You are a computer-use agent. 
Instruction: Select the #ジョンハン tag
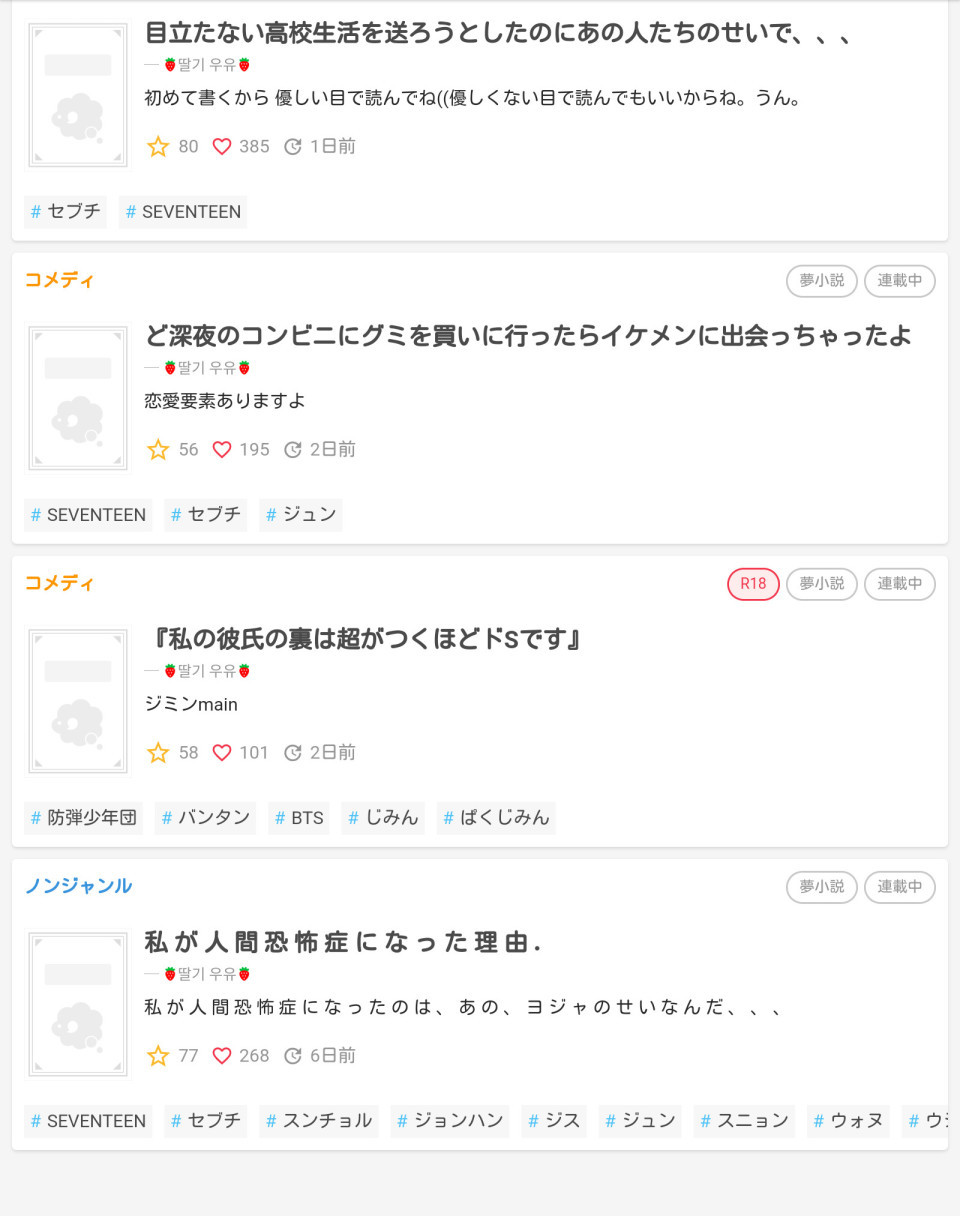click(450, 1121)
